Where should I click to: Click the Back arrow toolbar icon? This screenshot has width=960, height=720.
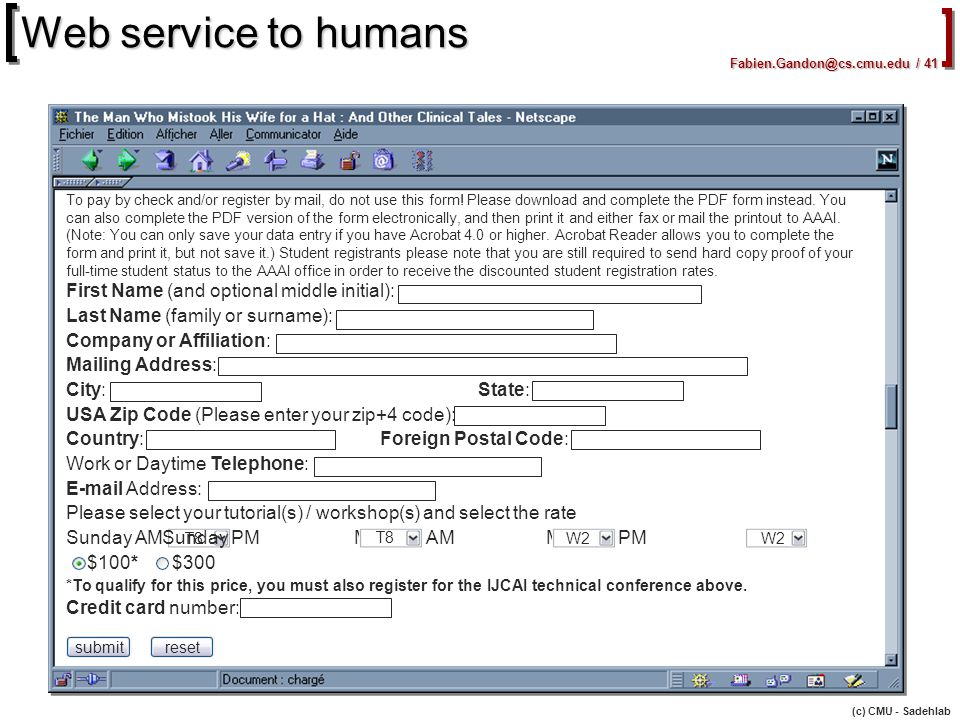coord(92,160)
